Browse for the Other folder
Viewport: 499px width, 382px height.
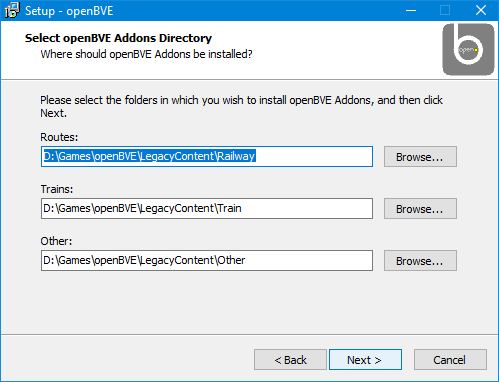coord(420,261)
